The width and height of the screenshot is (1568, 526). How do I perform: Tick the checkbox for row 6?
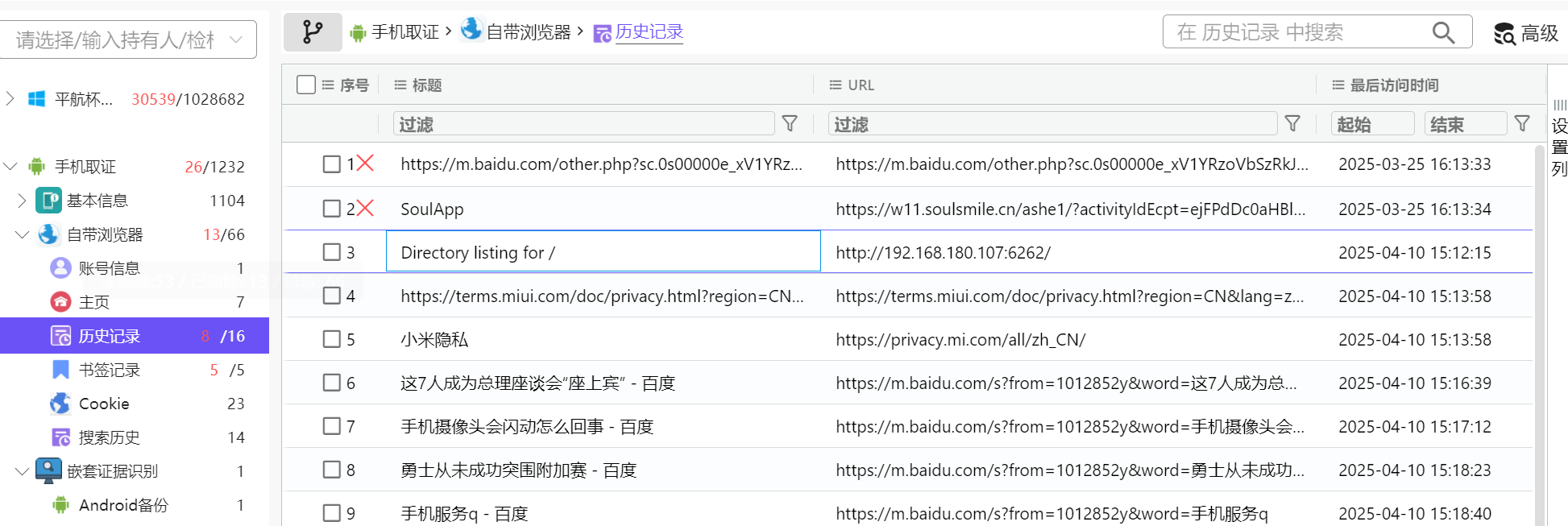(331, 383)
